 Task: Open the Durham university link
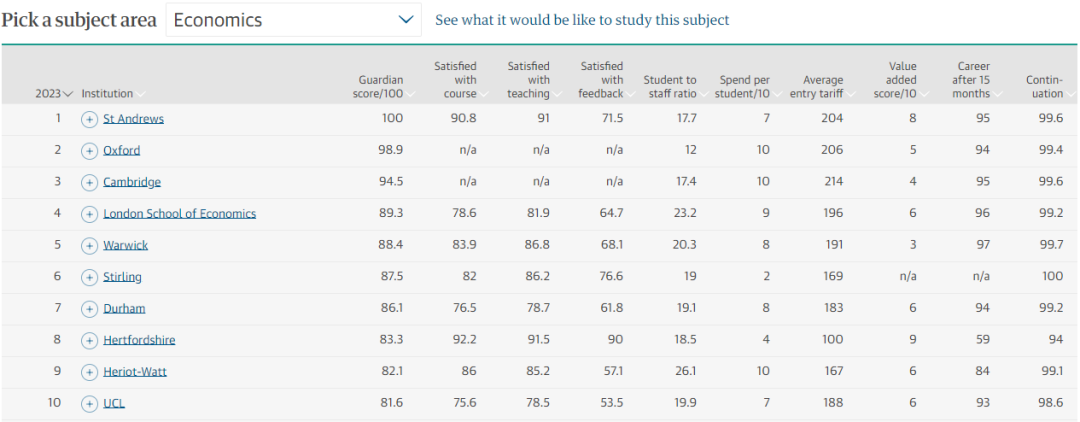[124, 309]
